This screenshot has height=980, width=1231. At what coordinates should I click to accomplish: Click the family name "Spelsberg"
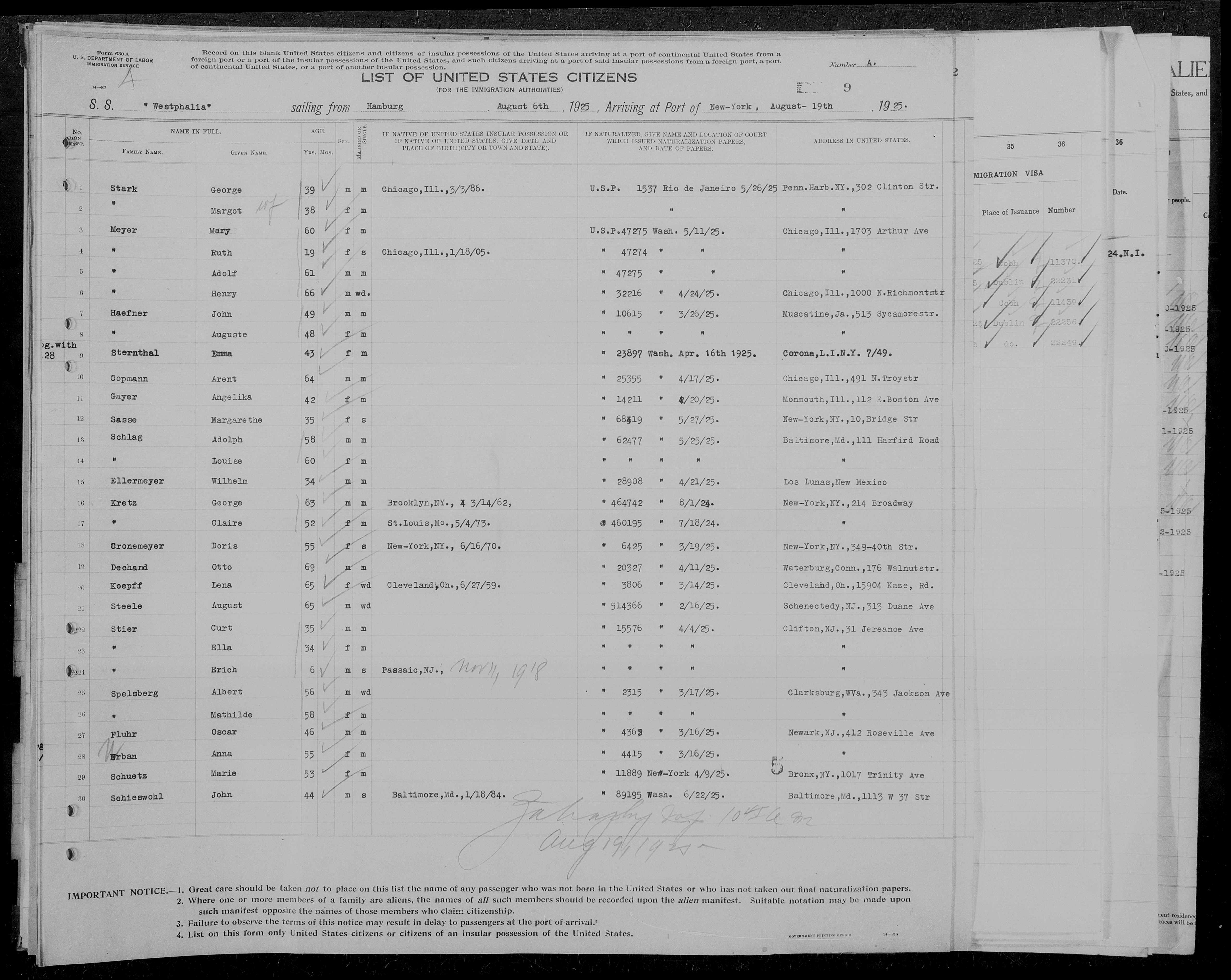click(134, 694)
